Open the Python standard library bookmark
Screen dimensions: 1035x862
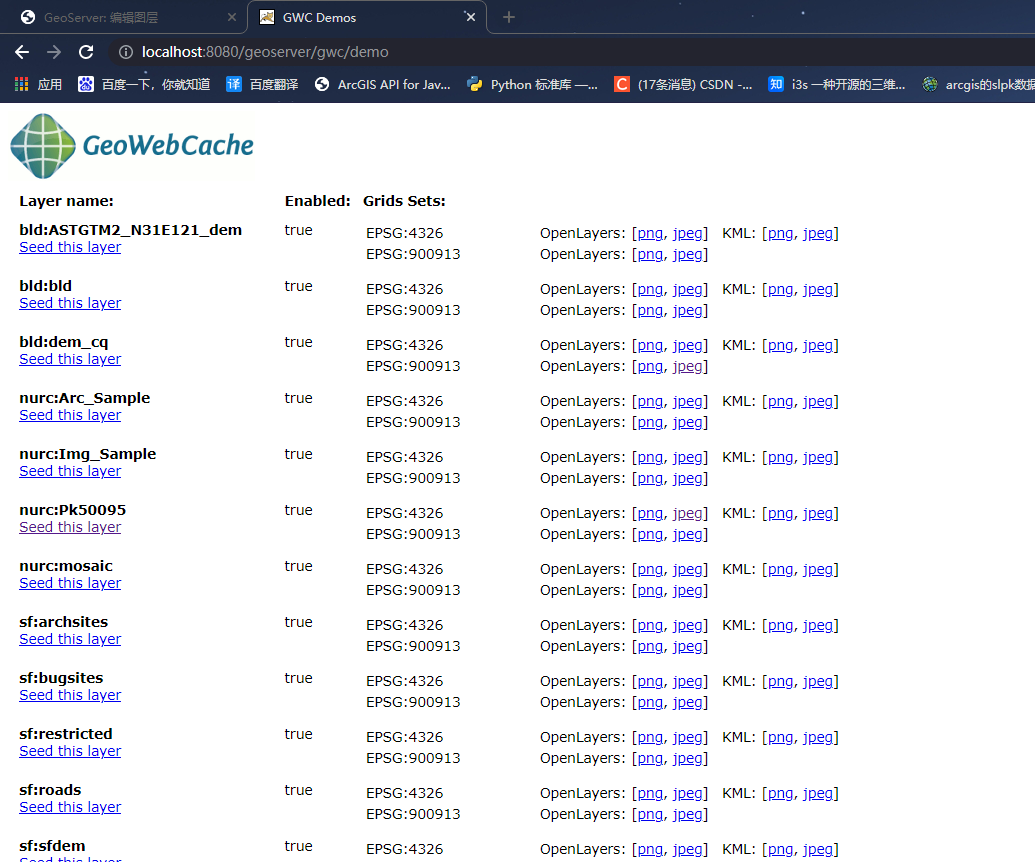pyautogui.click(x=532, y=84)
